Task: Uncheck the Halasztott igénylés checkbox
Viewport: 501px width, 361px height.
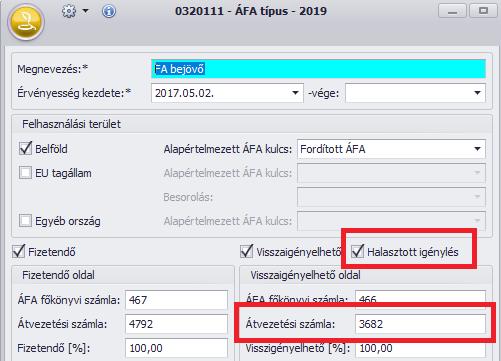Action: tap(357, 251)
